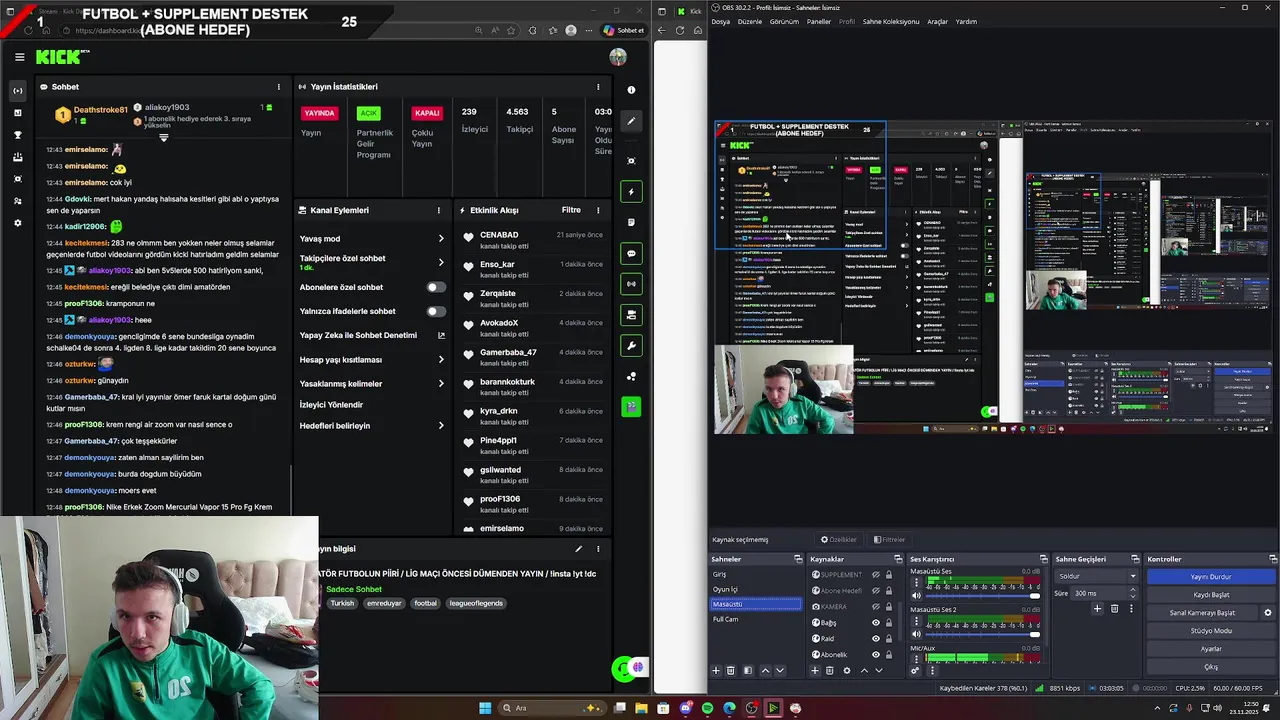Select the Full Cam scene
This screenshot has width=1280, height=720.
(x=755, y=619)
